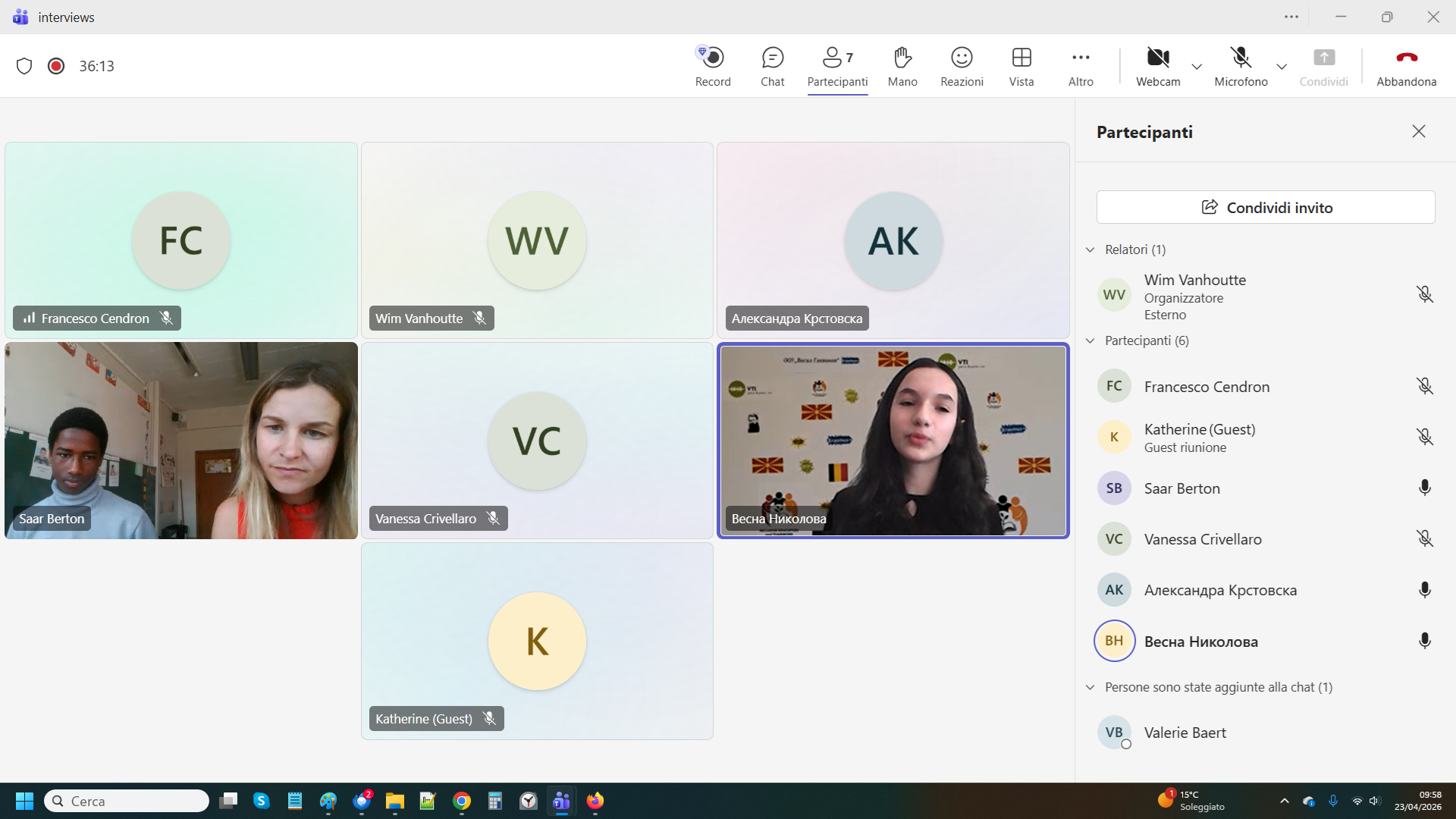Click the shield security icon
Viewport: 1456px width, 819px height.
pyautogui.click(x=24, y=66)
